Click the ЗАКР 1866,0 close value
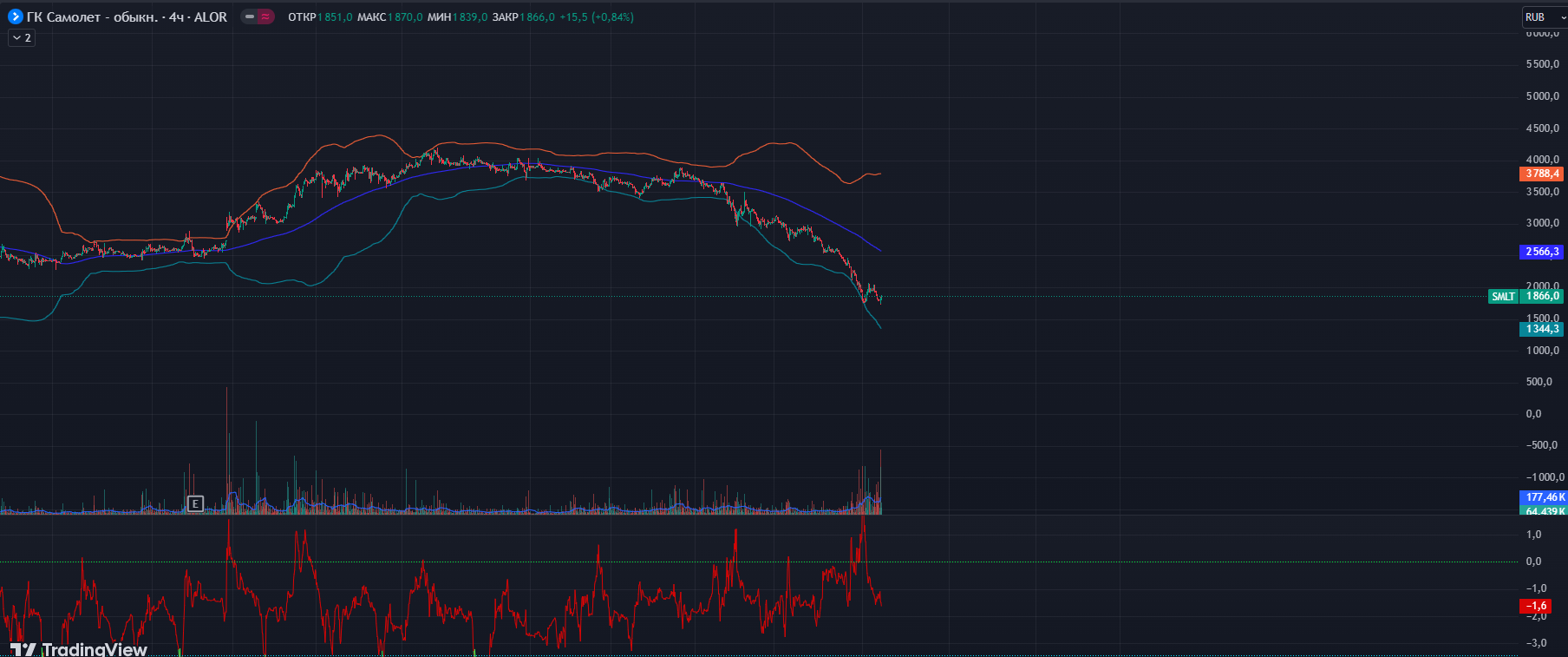This screenshot has height=657, width=1568. click(x=523, y=17)
